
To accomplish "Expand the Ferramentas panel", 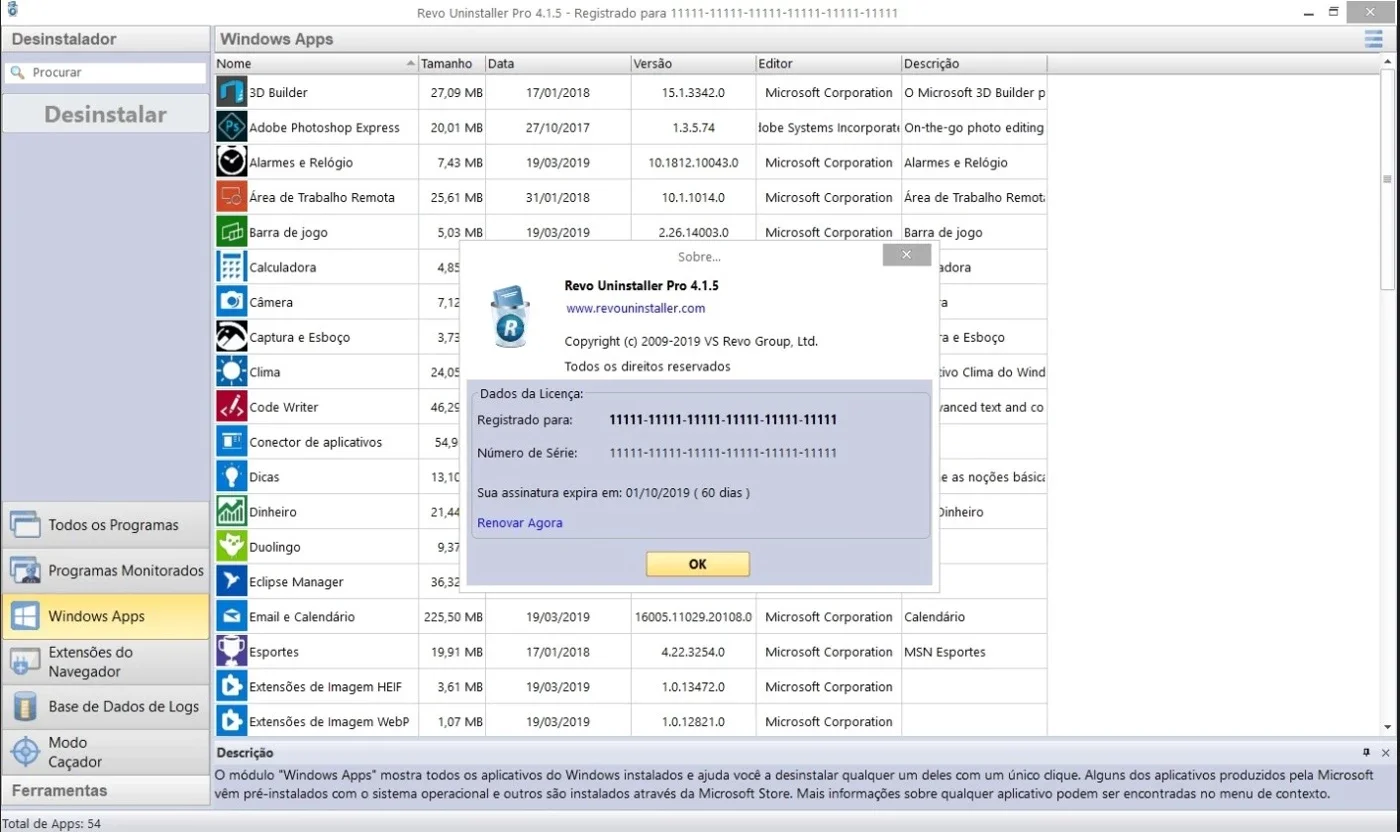I will pyautogui.click(x=105, y=790).
